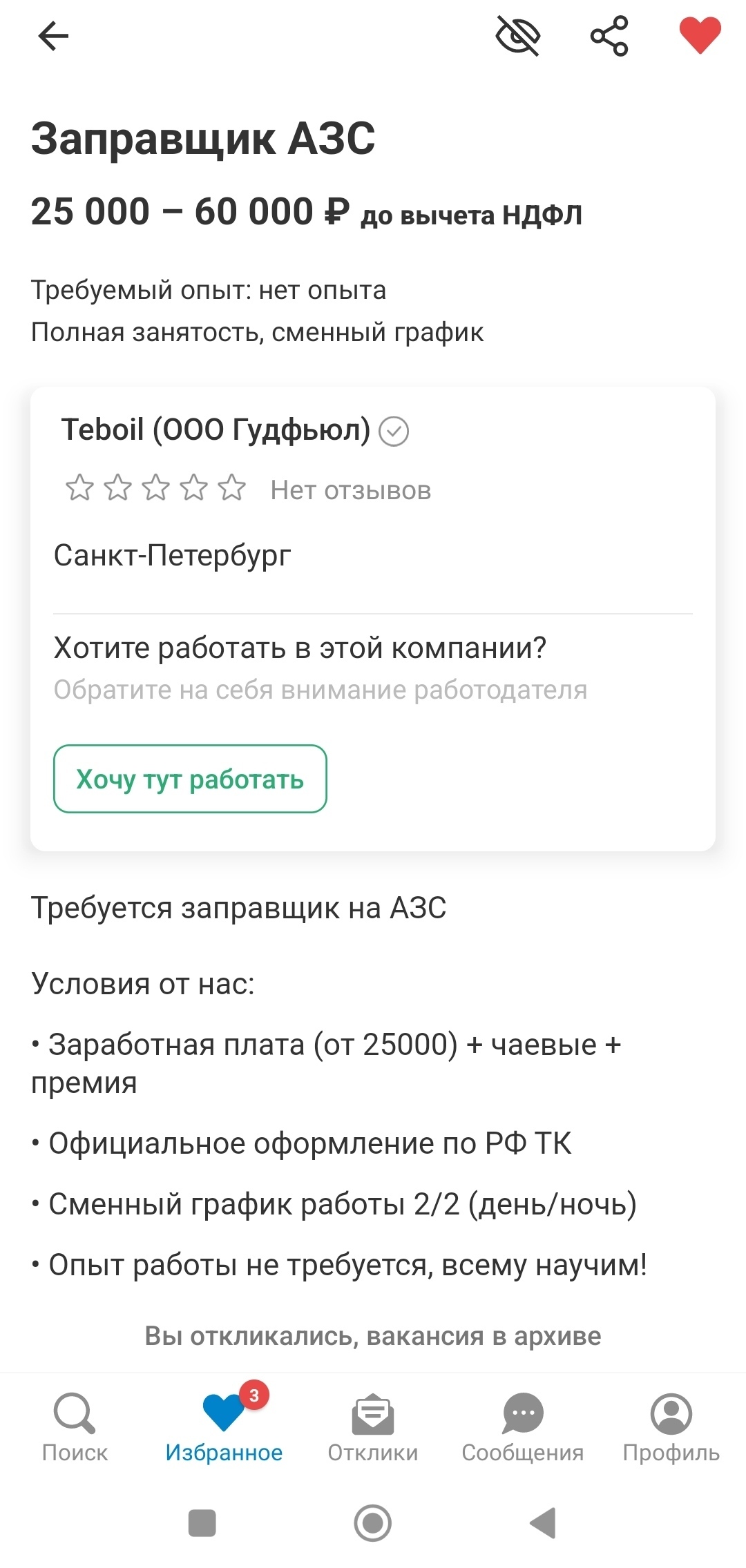Viewport: 746px width, 1568px height.
Task: Tap the empty star rating row
Action: coord(155,488)
